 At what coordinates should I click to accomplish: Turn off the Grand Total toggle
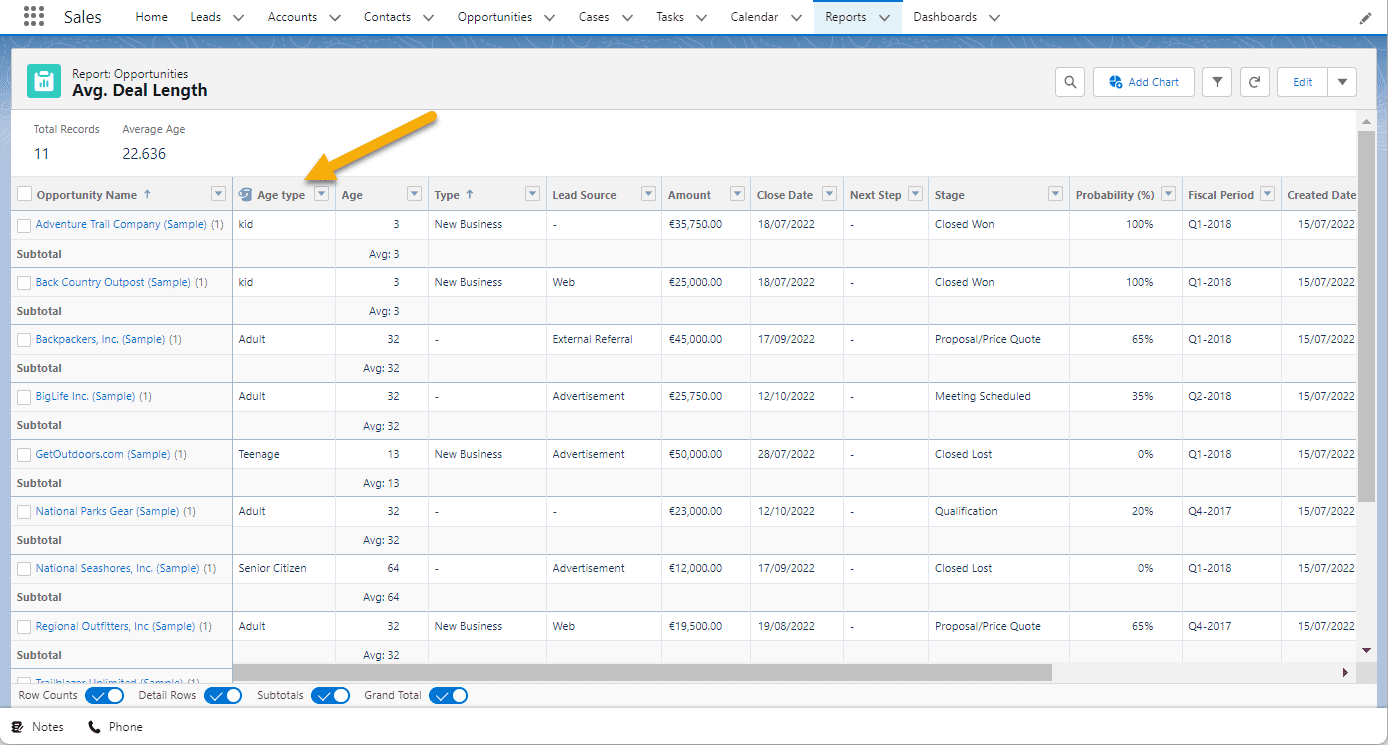pos(448,695)
